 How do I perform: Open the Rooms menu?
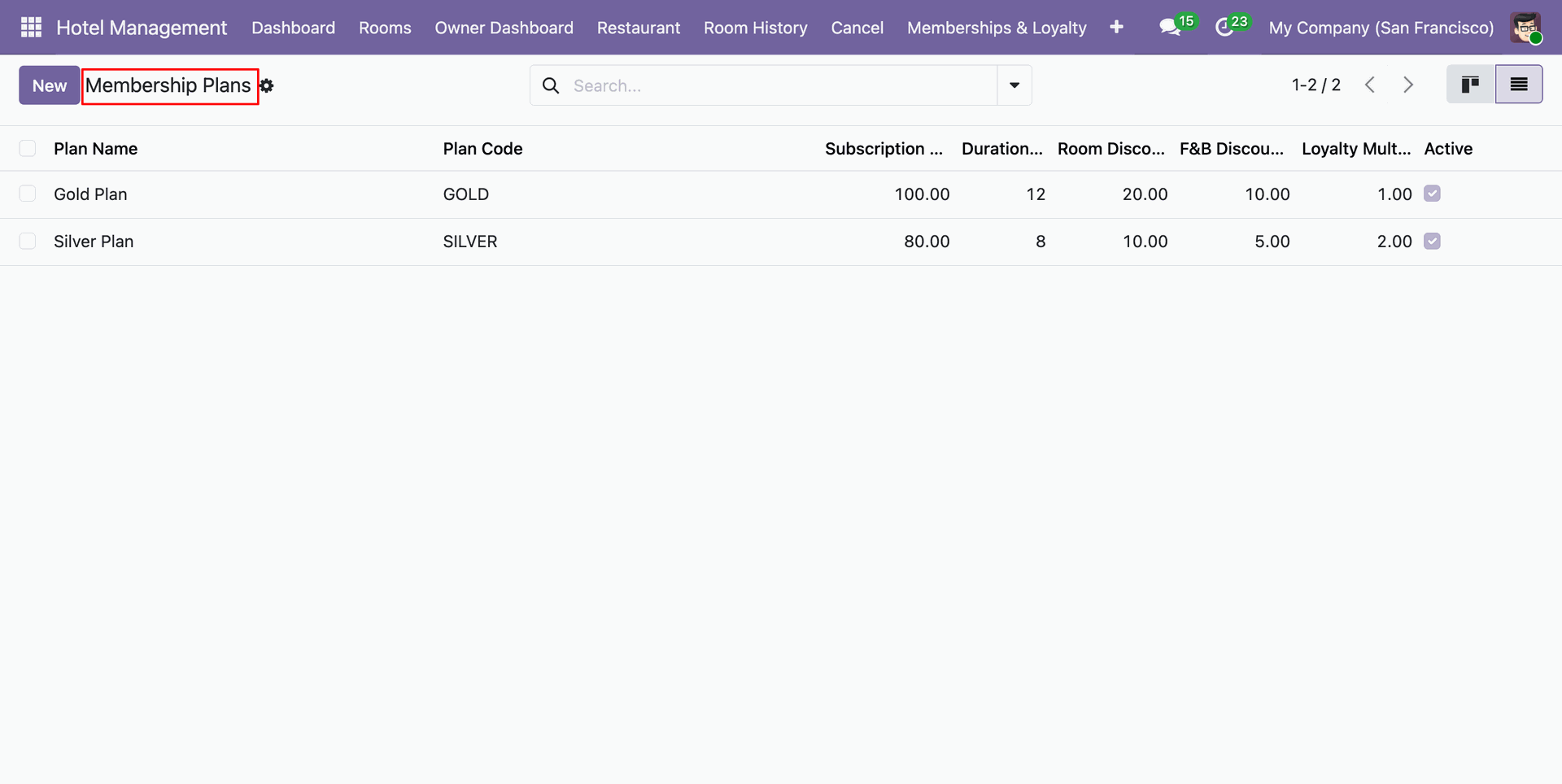pos(385,28)
